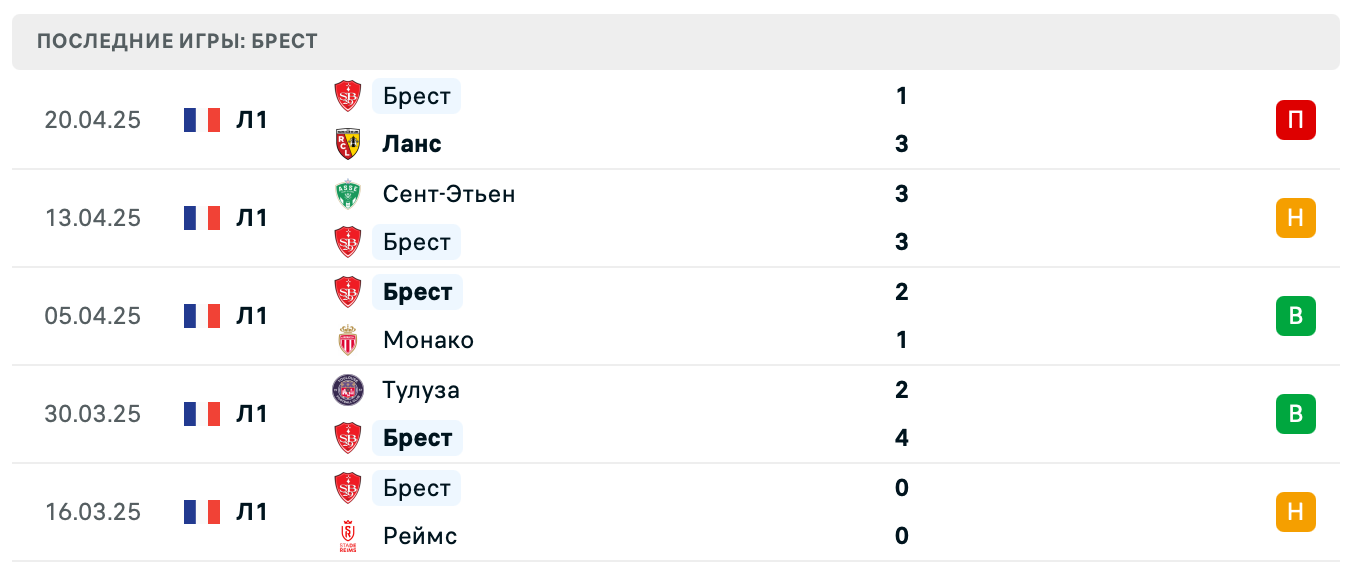The image size is (1354, 576).
Task: Click the yellow Н draw badge for Reims match
Action: coord(1296,511)
